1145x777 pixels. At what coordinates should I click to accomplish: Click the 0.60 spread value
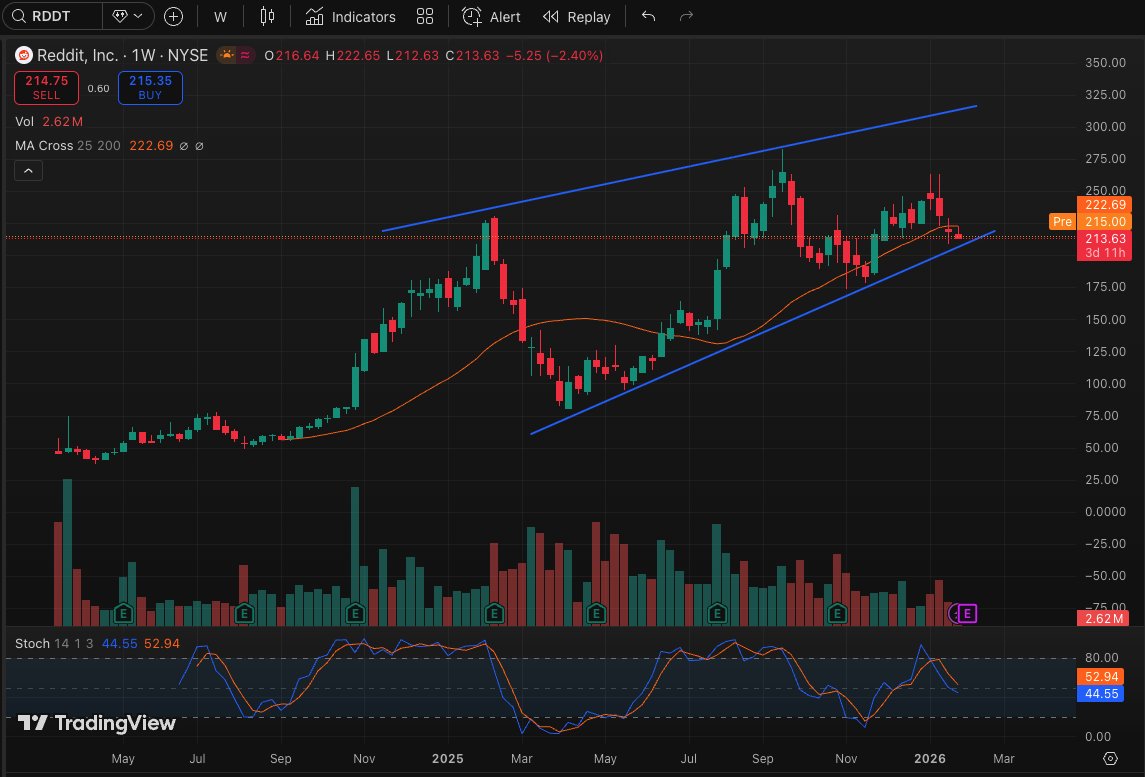coord(99,88)
